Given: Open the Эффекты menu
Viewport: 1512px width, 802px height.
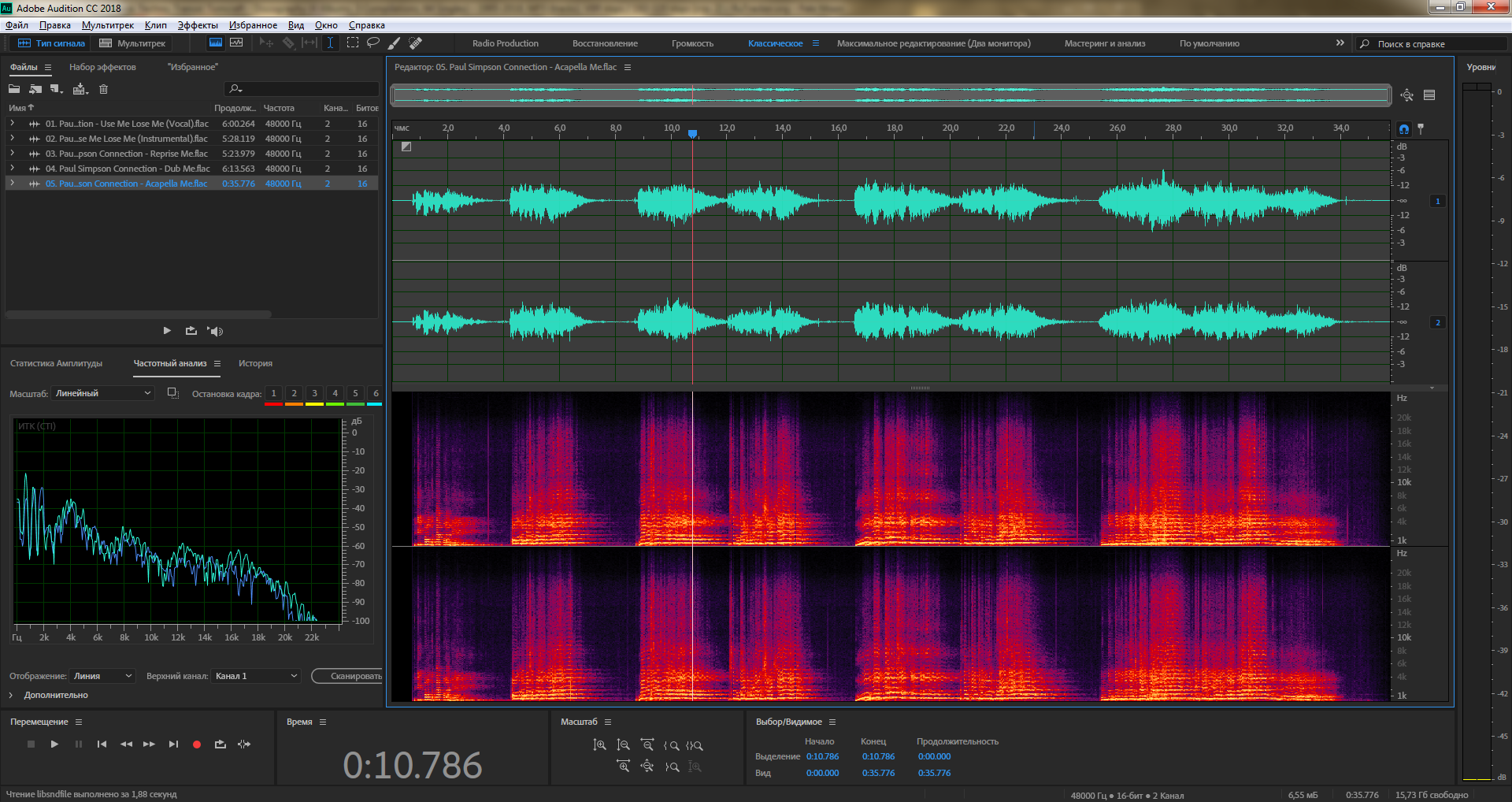Looking at the screenshot, I should 198,25.
